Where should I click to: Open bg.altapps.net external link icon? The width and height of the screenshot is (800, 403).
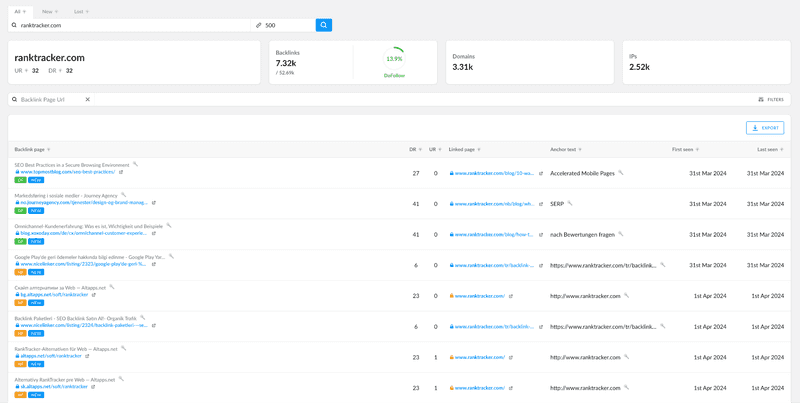click(x=93, y=295)
